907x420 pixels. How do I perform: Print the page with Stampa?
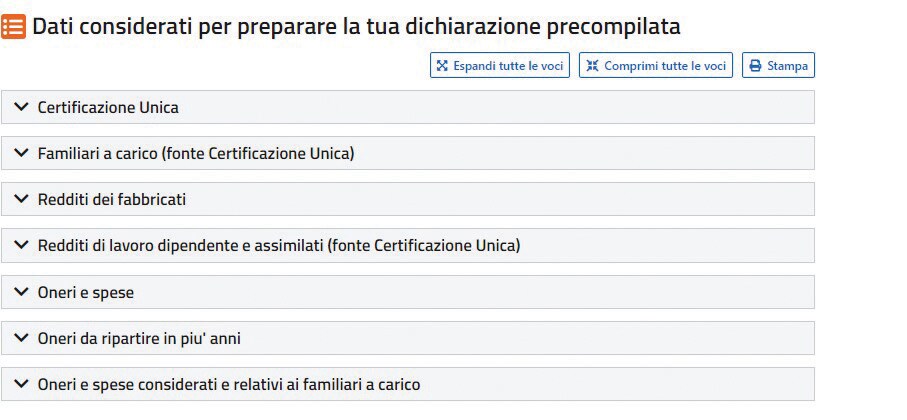[x=779, y=65]
